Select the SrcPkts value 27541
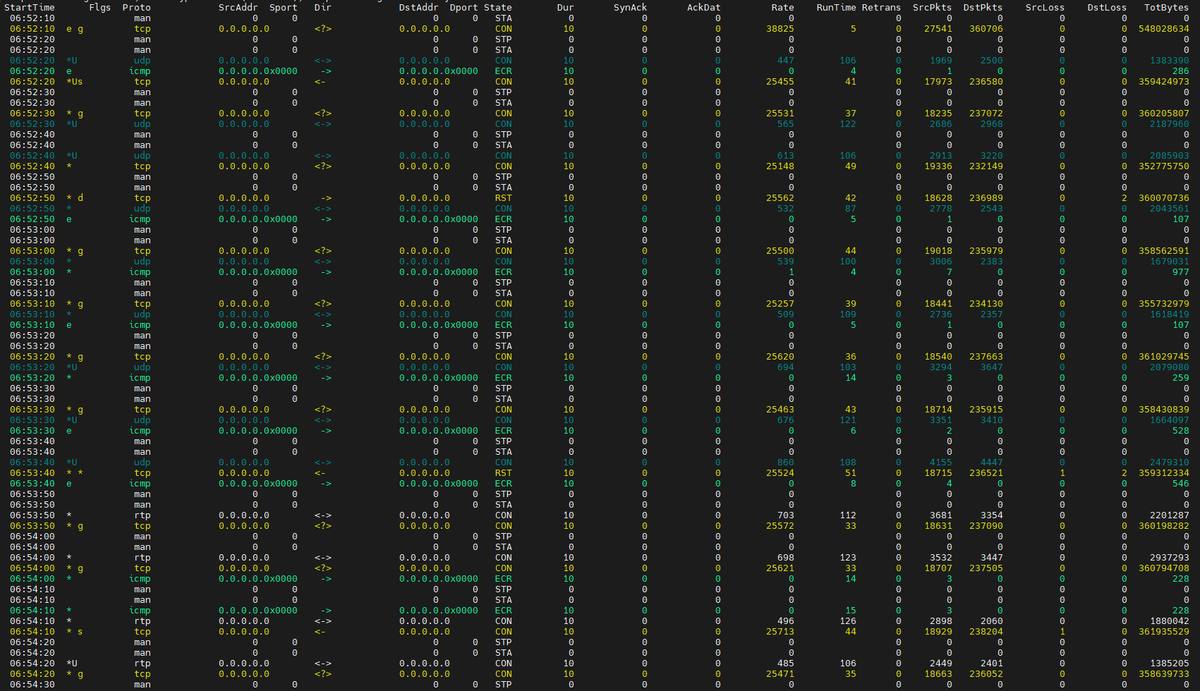 (x=939, y=29)
